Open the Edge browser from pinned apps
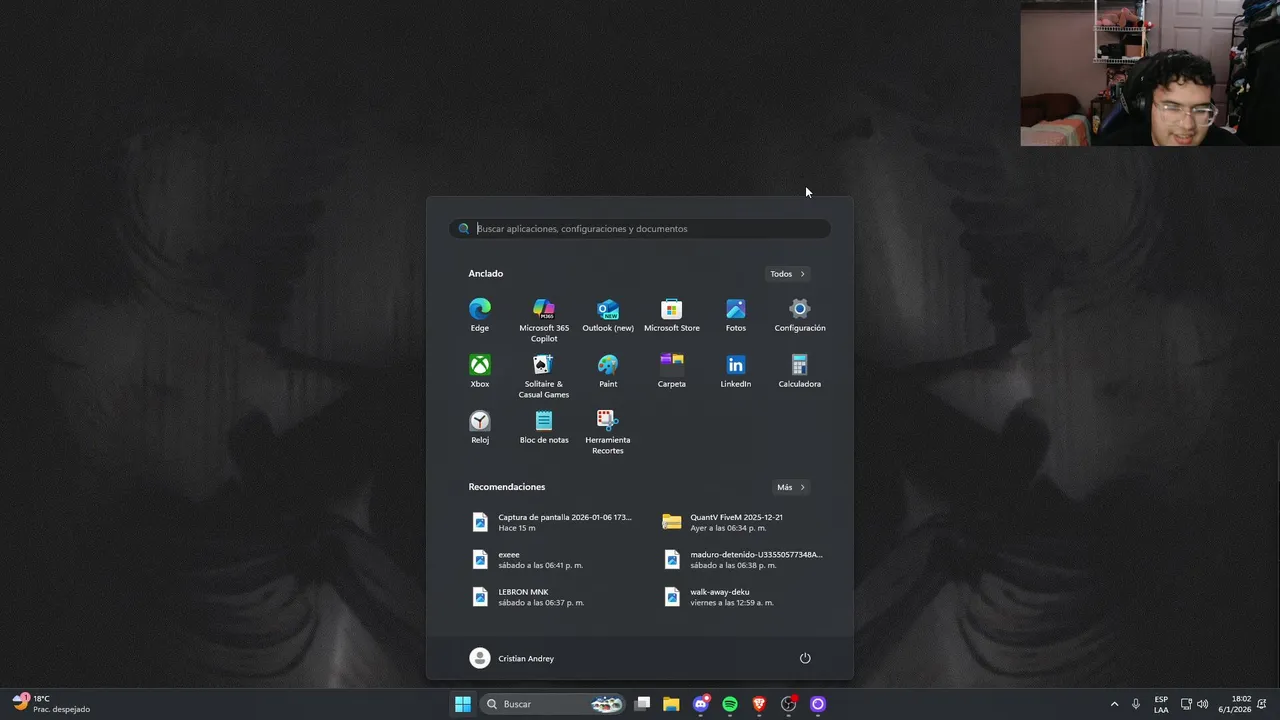This screenshot has height=720, width=1280. coord(480,315)
